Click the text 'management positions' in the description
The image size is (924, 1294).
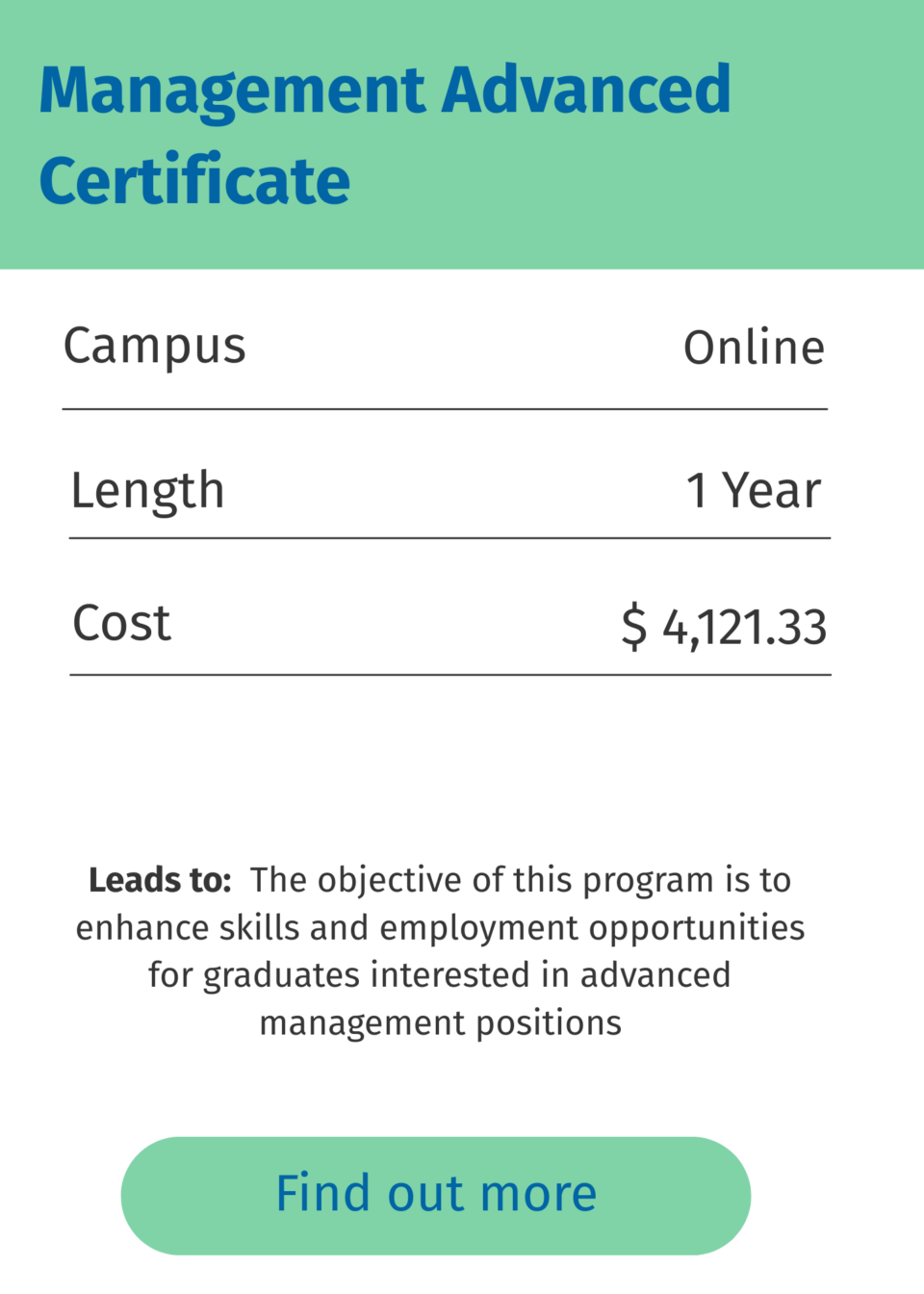pyautogui.click(x=441, y=1023)
